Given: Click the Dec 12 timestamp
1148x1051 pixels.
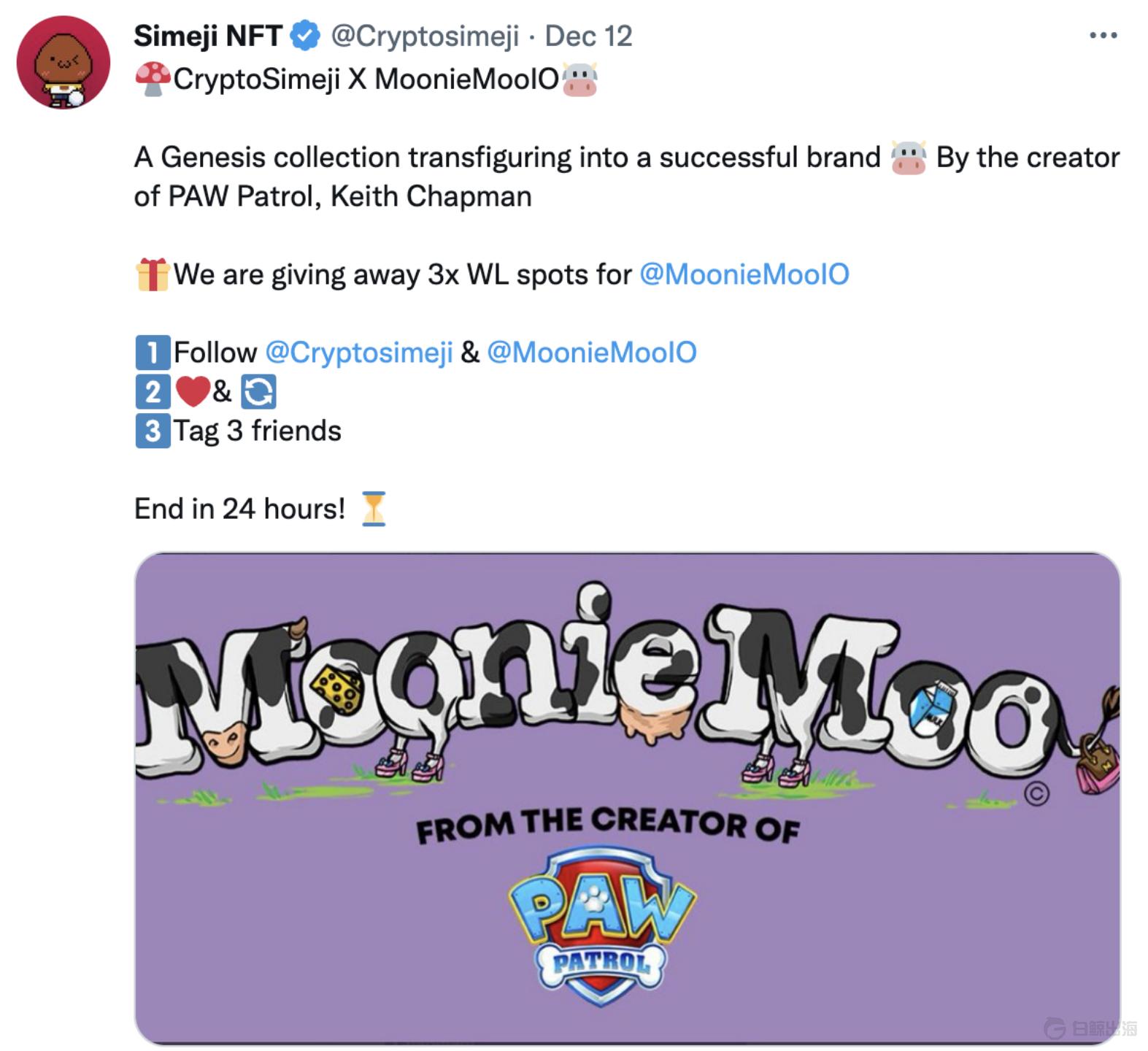Looking at the screenshot, I should click(591, 35).
